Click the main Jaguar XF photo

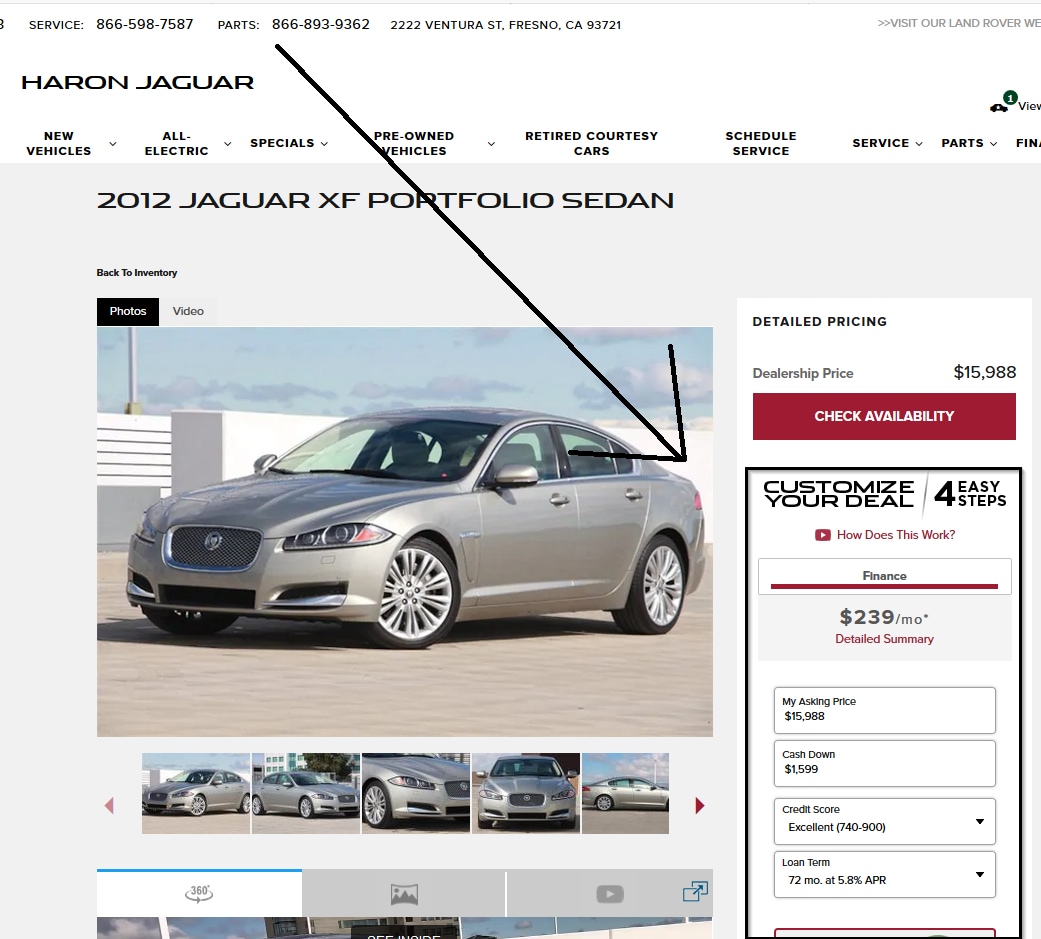405,532
